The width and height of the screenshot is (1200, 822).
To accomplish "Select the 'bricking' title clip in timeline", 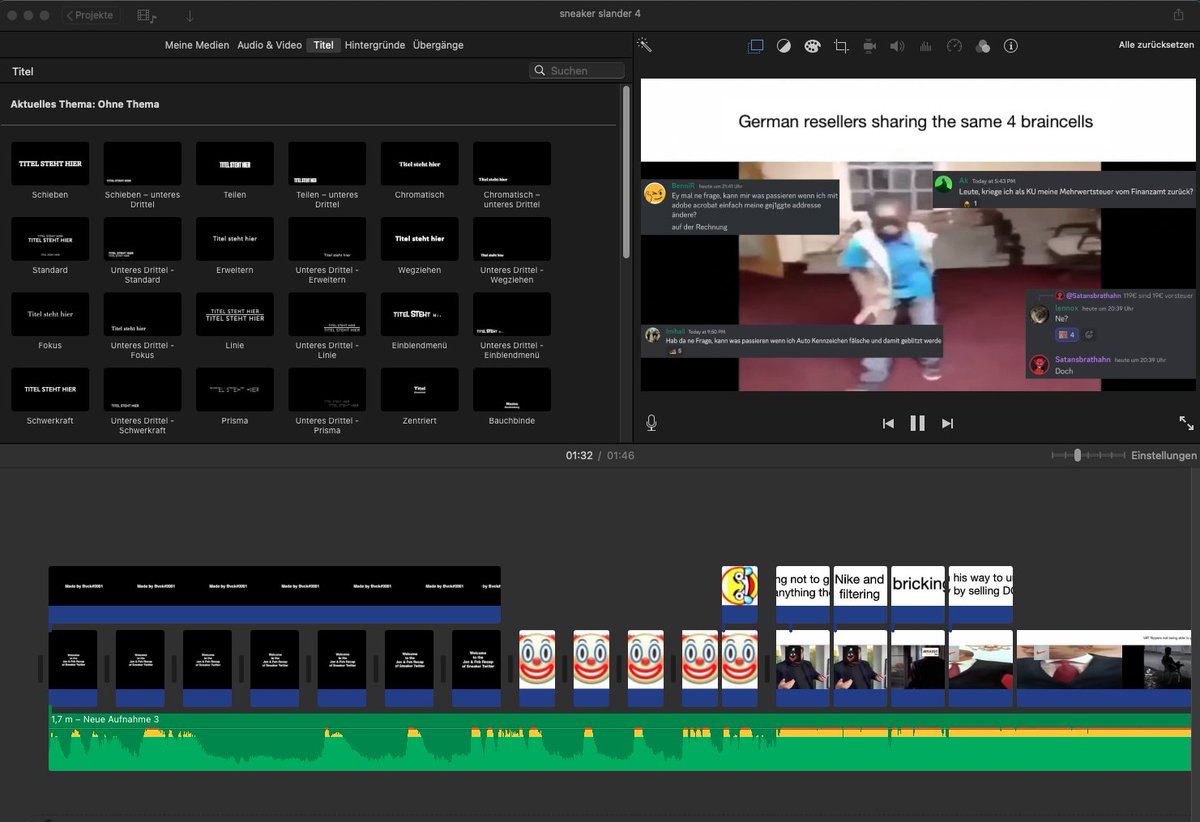I will click(x=918, y=596).
